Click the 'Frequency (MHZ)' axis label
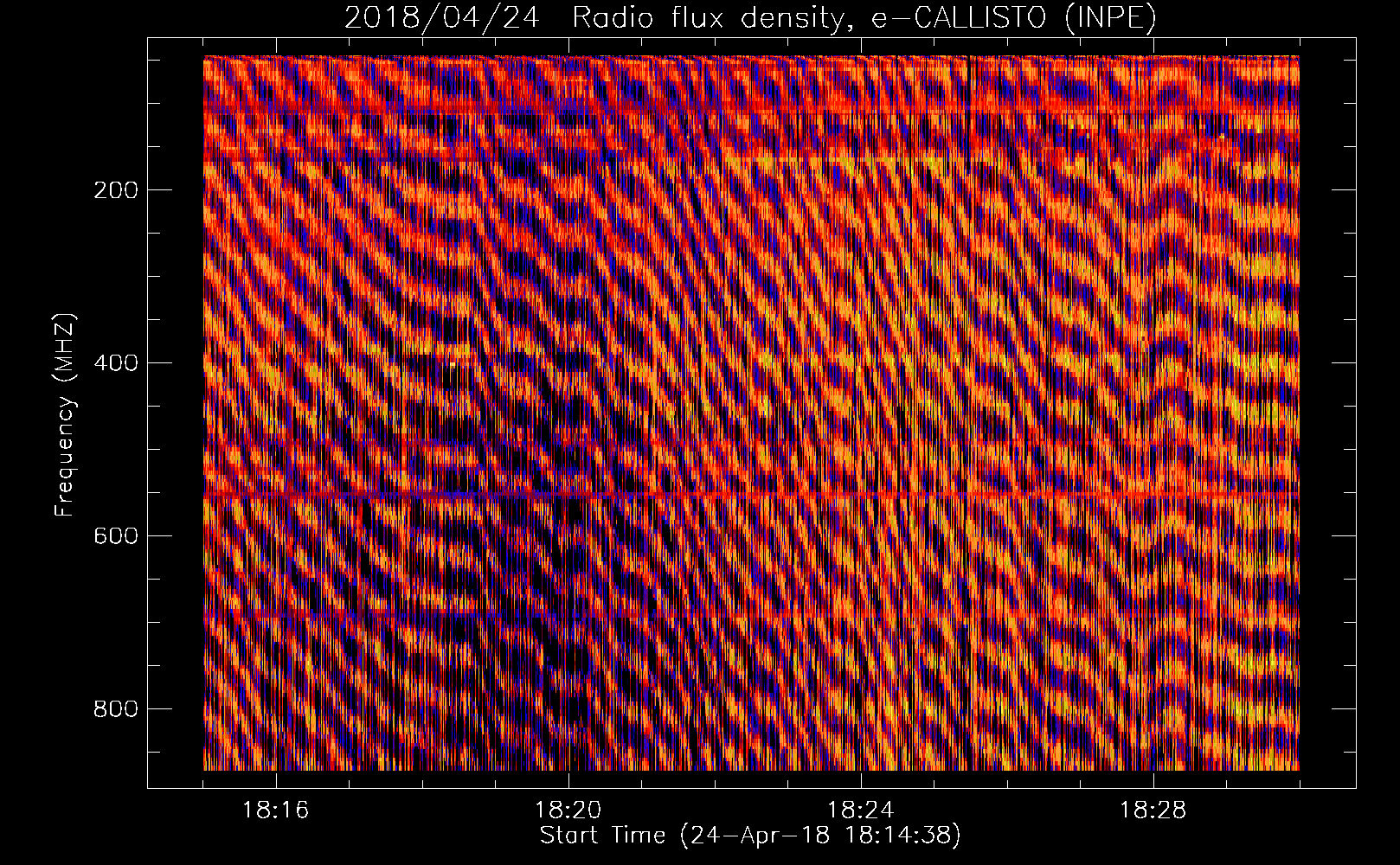 click(65, 414)
